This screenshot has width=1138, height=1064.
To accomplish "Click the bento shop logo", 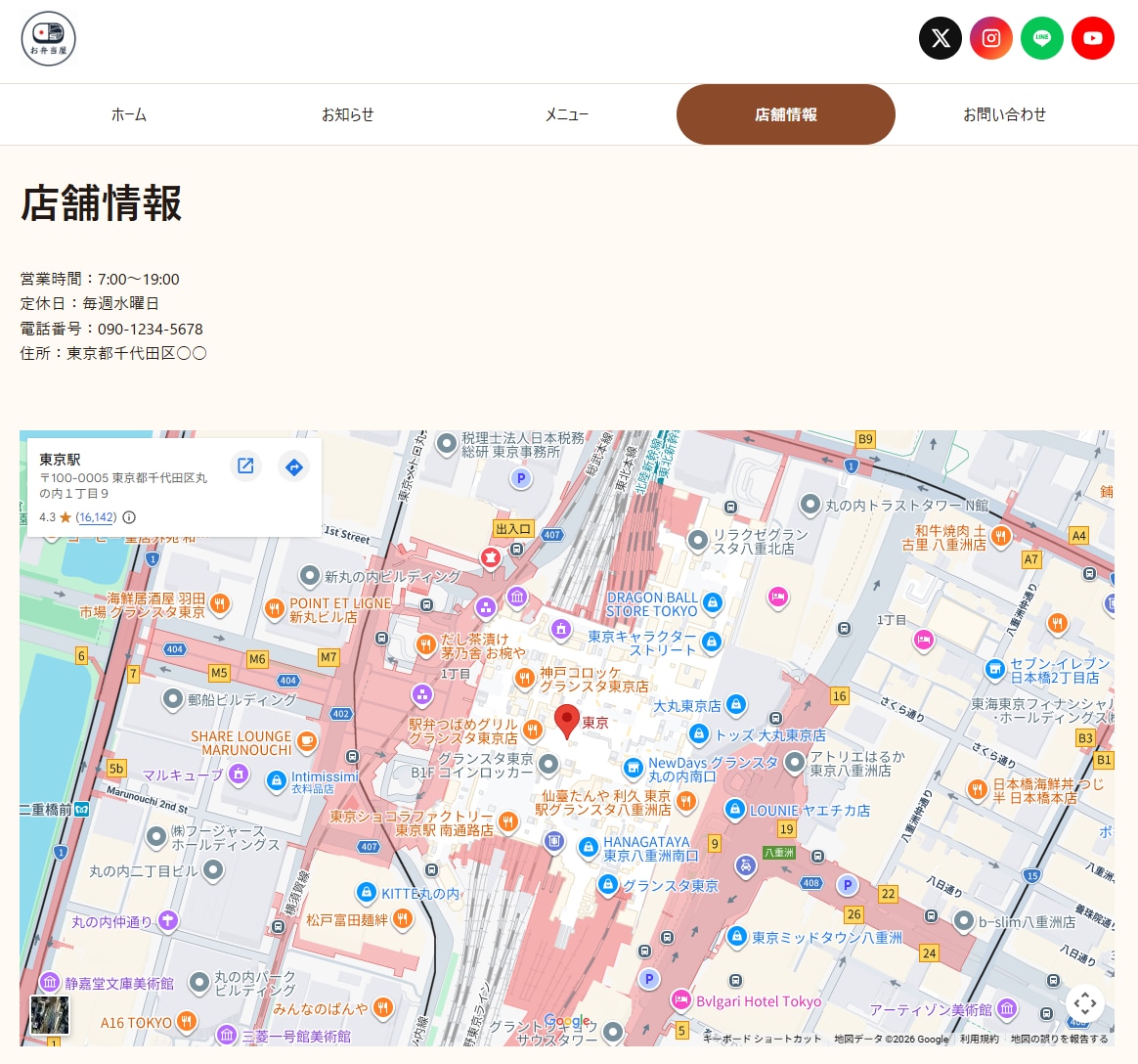I will (x=48, y=38).
